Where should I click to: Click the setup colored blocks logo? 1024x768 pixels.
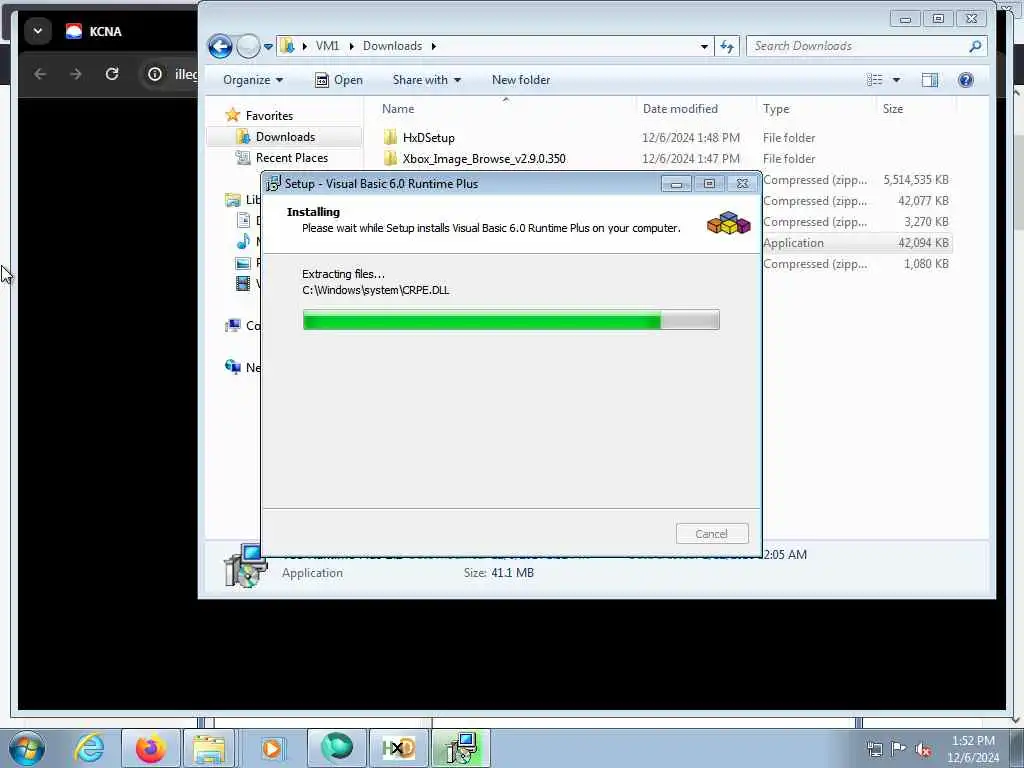(729, 222)
